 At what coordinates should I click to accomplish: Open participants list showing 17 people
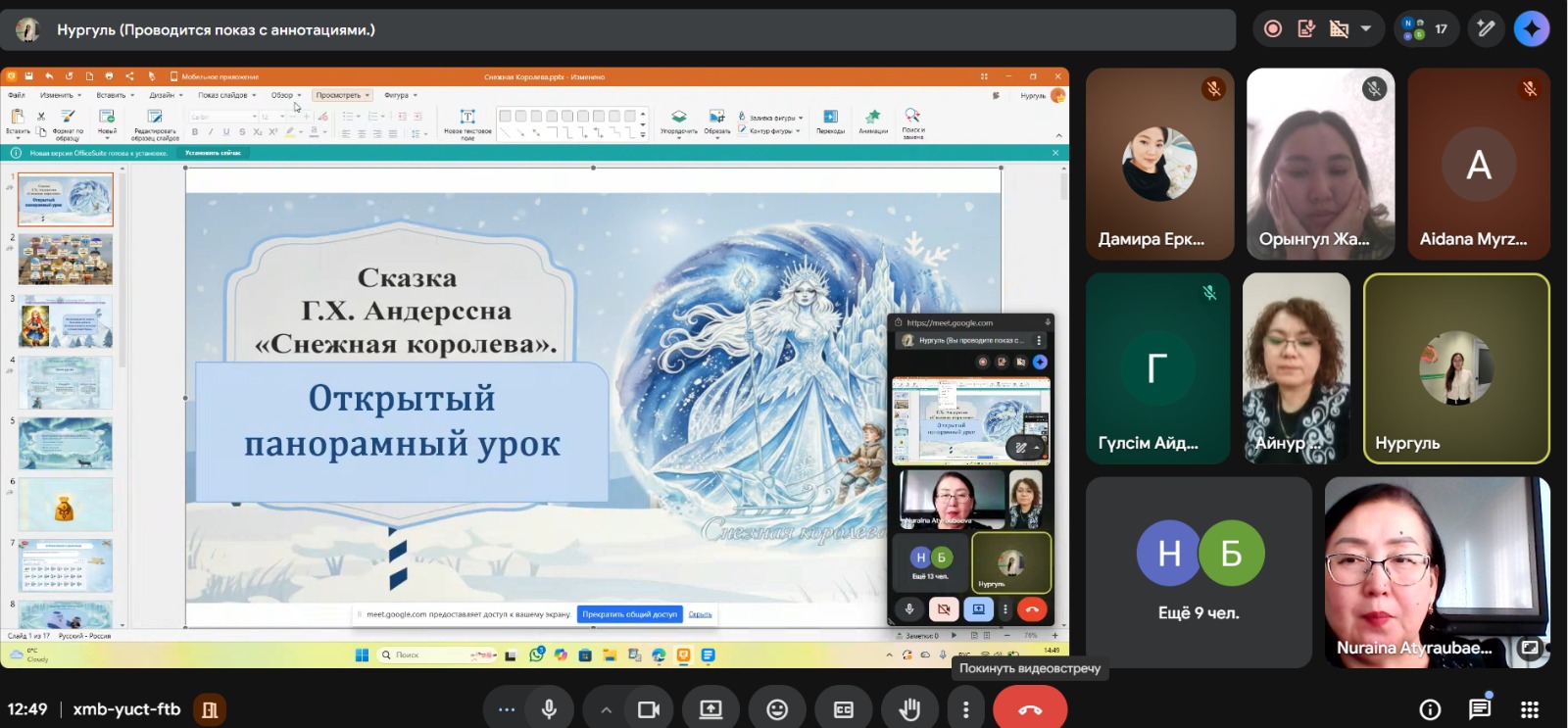(1426, 29)
